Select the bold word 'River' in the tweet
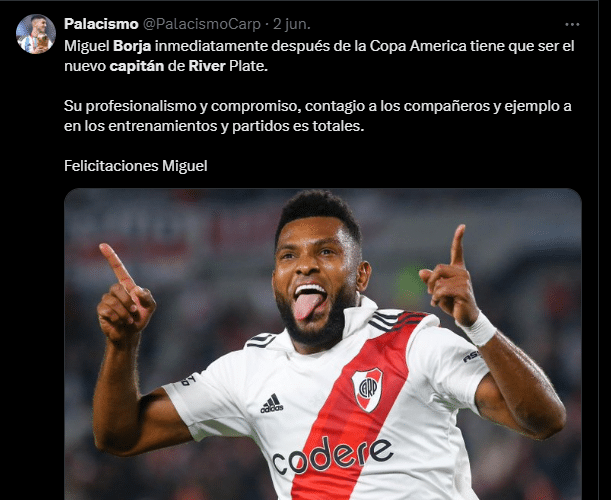Image resolution: width=611 pixels, height=500 pixels. pos(207,66)
